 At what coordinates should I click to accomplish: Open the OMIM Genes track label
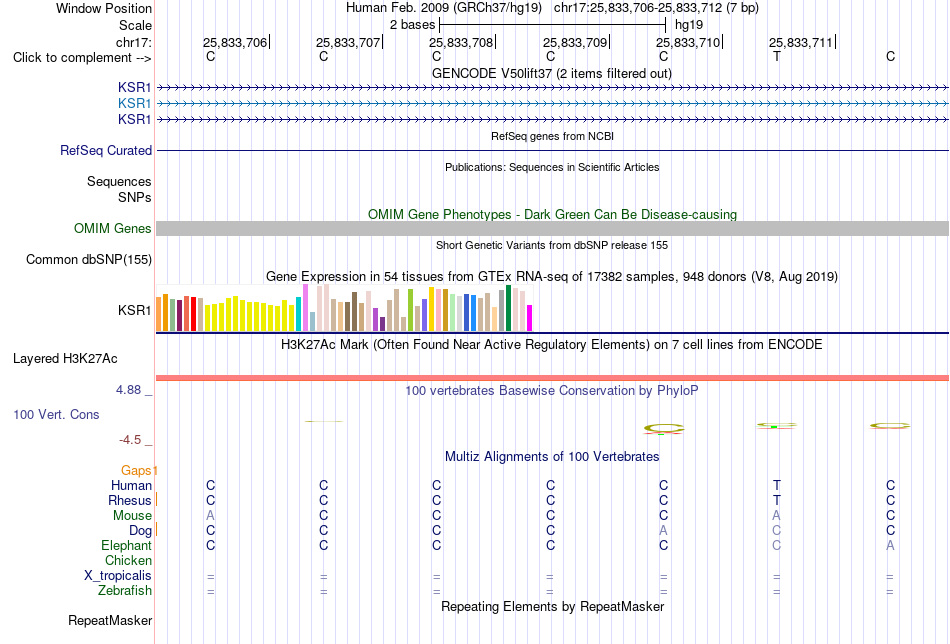pyautogui.click(x=113, y=228)
